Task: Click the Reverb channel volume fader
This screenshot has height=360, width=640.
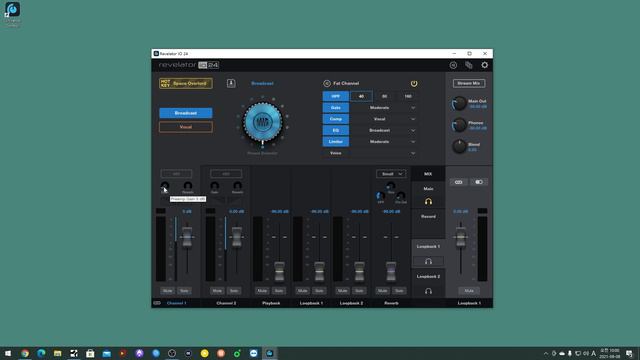Action: [x=391, y=272]
